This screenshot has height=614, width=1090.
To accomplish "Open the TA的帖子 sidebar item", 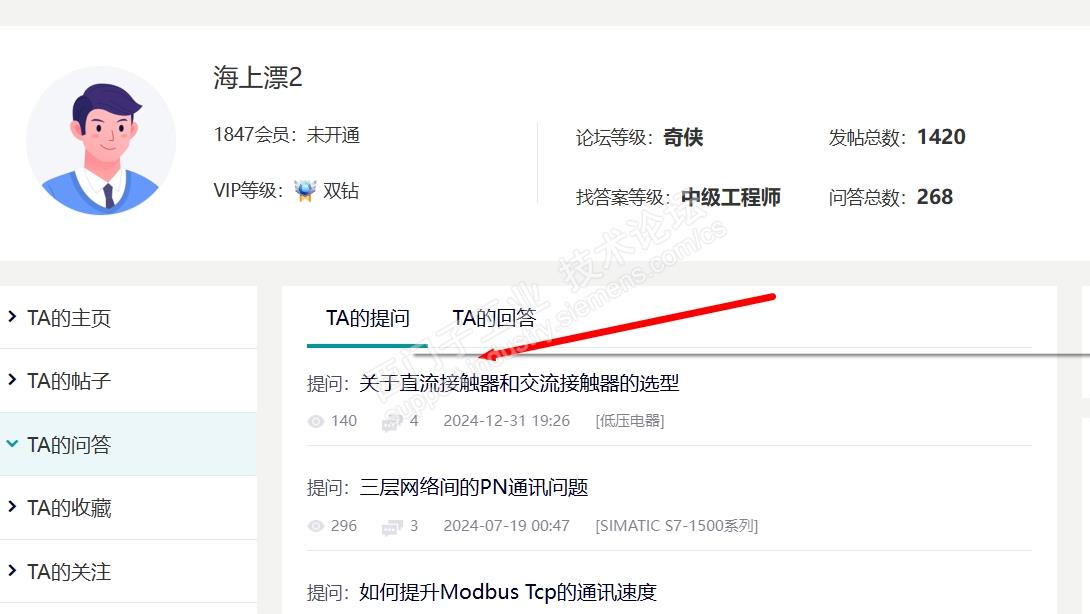I will pyautogui.click(x=129, y=381).
